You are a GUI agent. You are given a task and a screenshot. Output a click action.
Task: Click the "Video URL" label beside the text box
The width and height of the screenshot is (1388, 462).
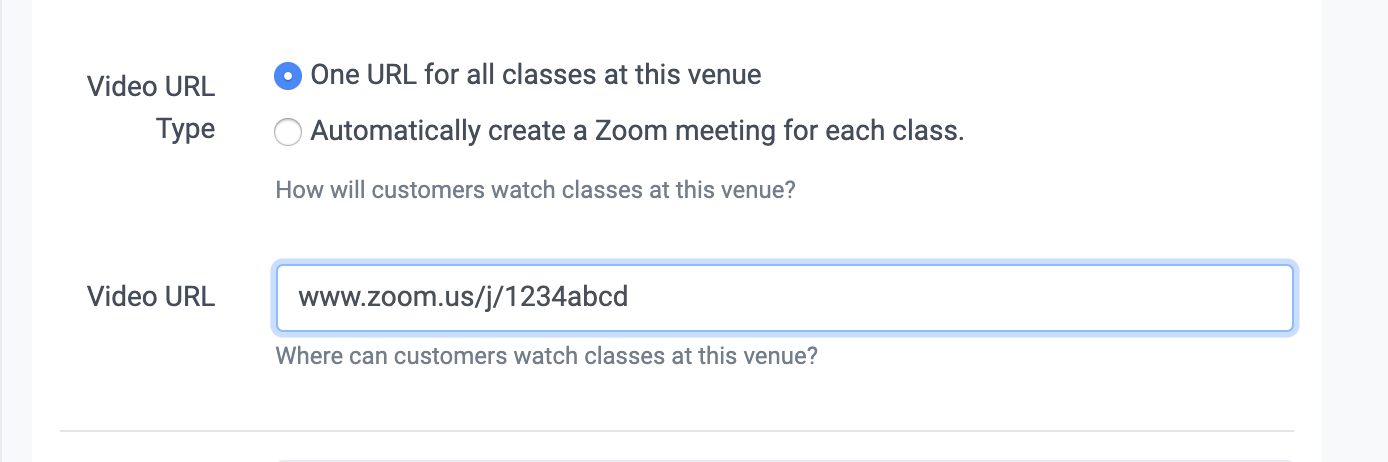pos(151,297)
